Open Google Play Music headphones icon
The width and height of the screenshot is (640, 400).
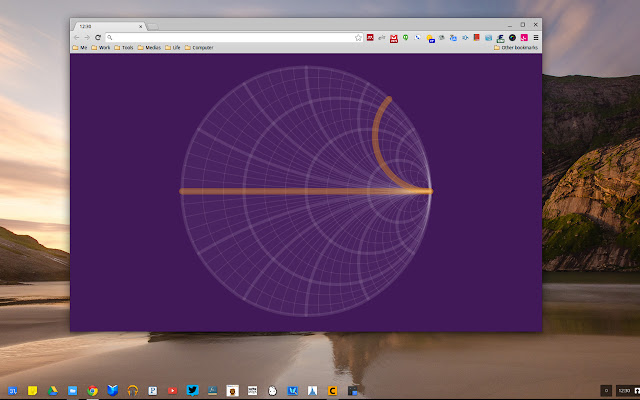[132, 391]
